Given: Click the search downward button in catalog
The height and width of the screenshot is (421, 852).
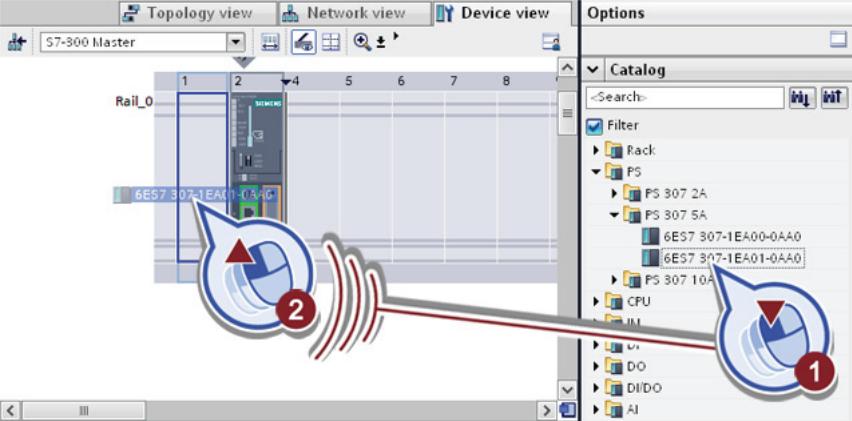Looking at the screenshot, I should 802,97.
